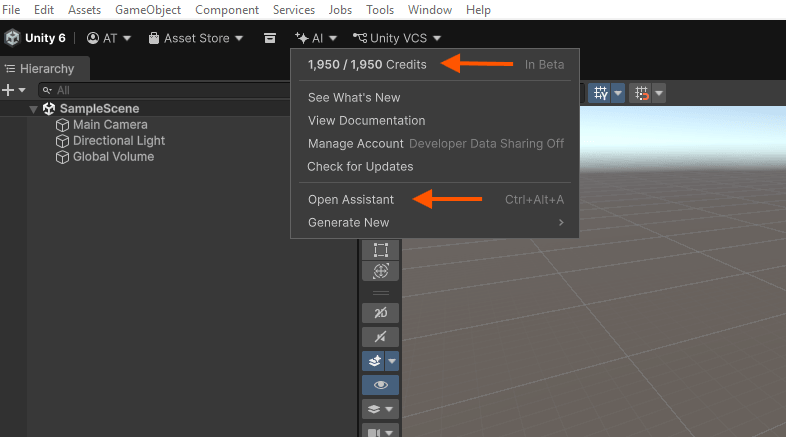Open the Unity VCS dropdown

point(397,38)
